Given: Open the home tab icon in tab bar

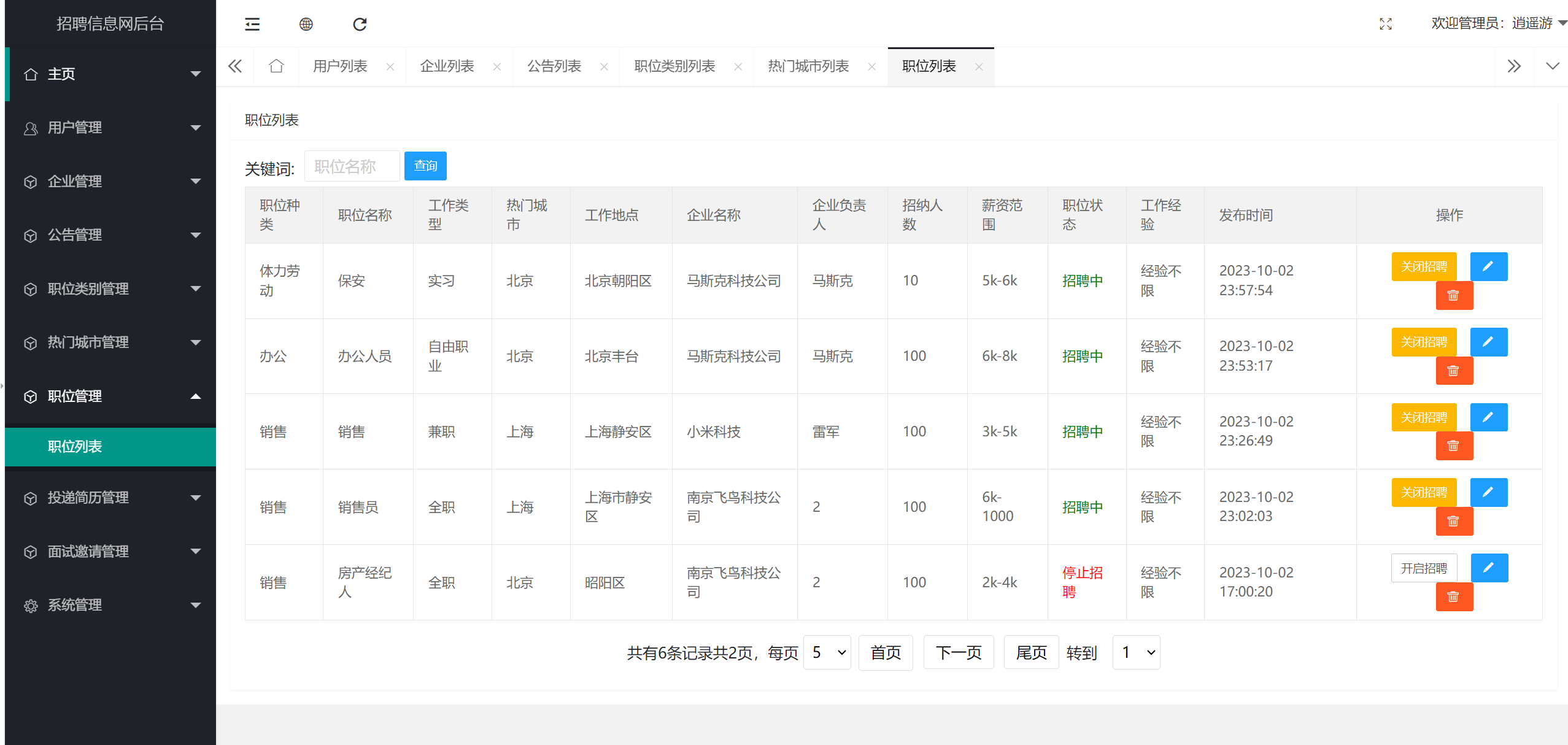Looking at the screenshot, I should pos(276,66).
